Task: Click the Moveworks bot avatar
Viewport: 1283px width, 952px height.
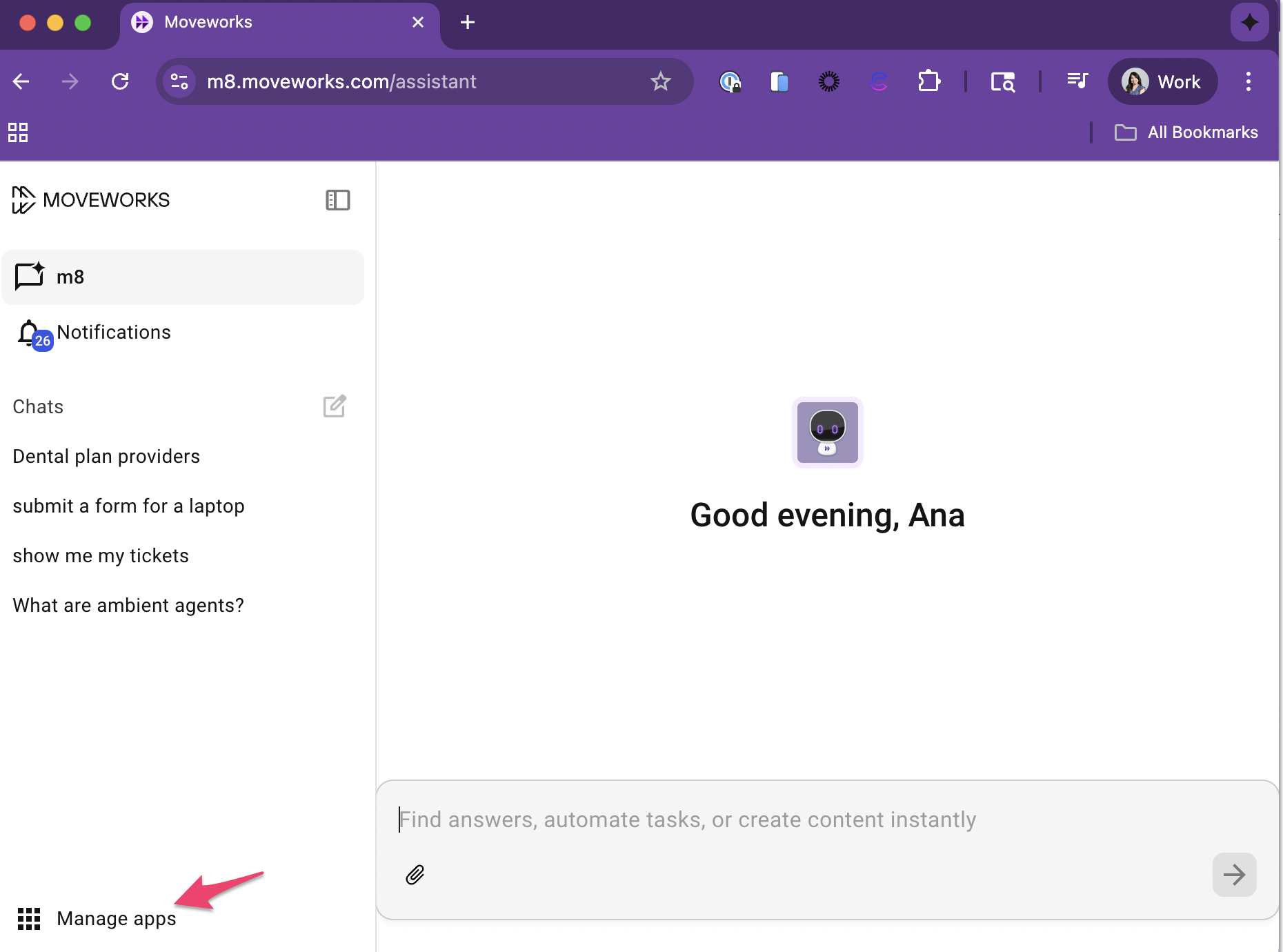Action: [827, 433]
